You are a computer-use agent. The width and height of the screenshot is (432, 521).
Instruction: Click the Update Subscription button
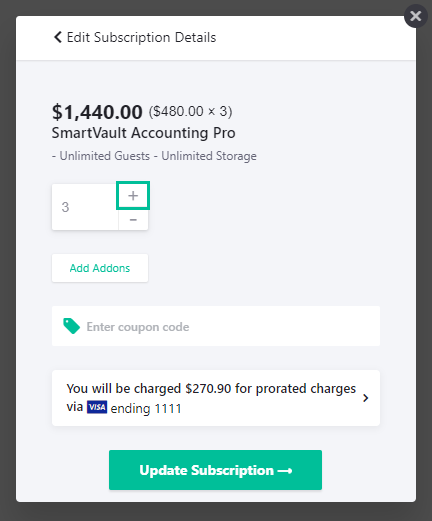coord(215,470)
